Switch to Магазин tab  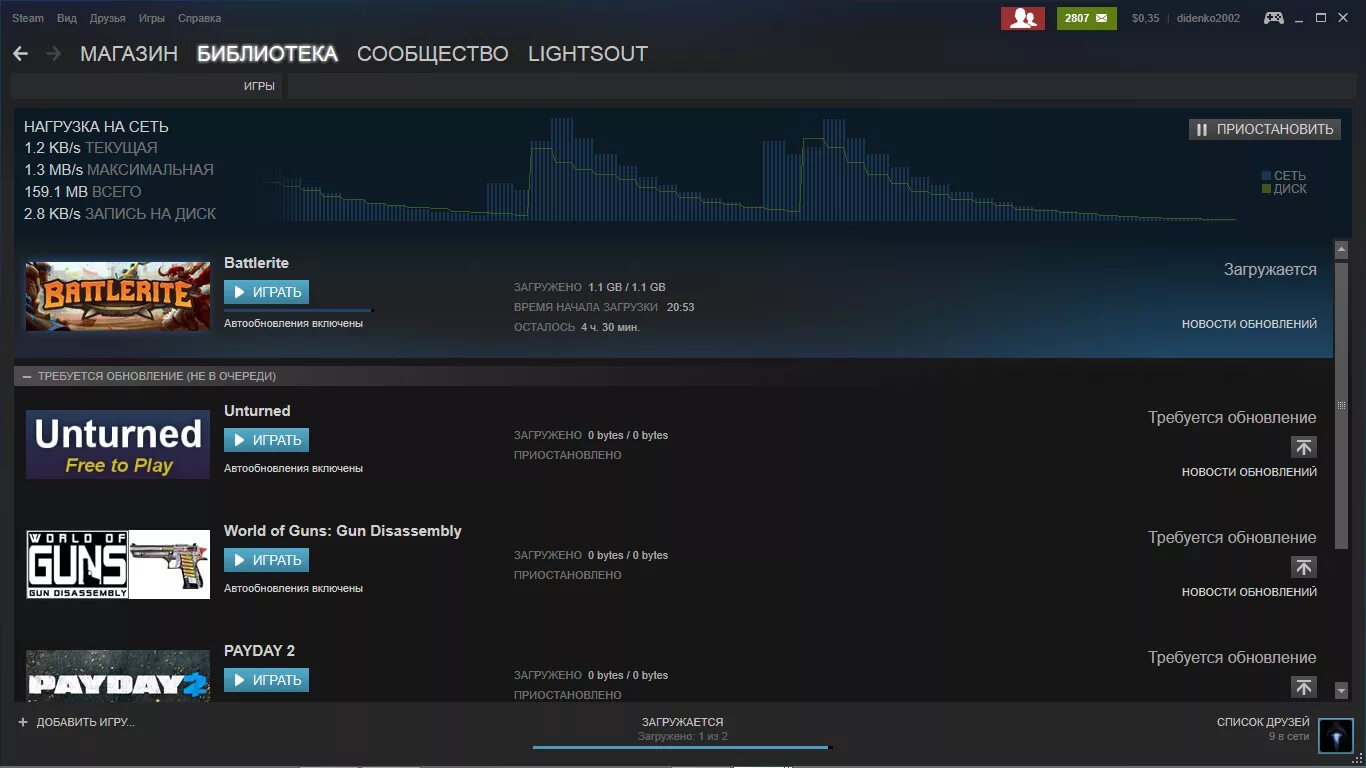(x=129, y=54)
